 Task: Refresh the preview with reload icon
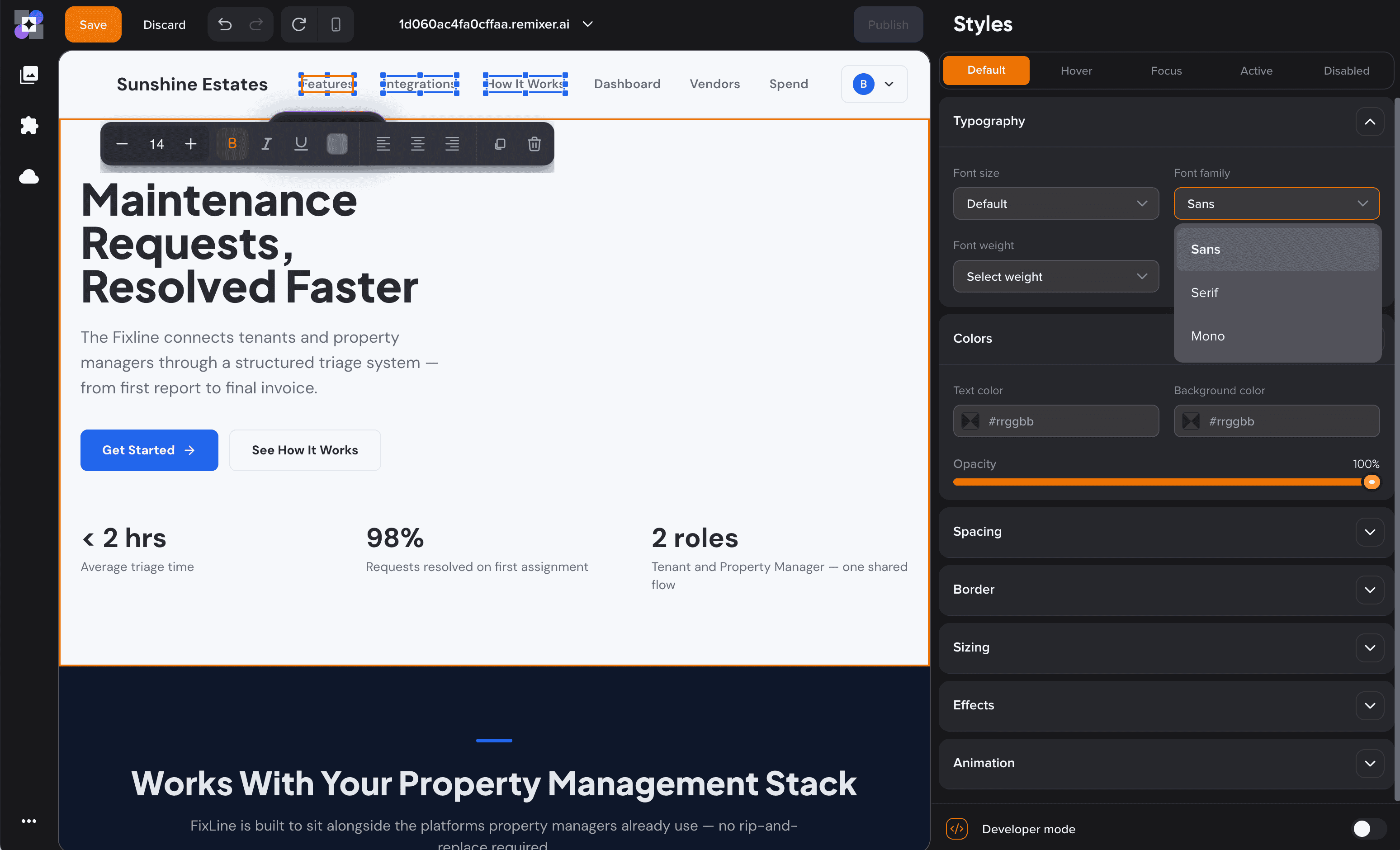click(x=299, y=24)
